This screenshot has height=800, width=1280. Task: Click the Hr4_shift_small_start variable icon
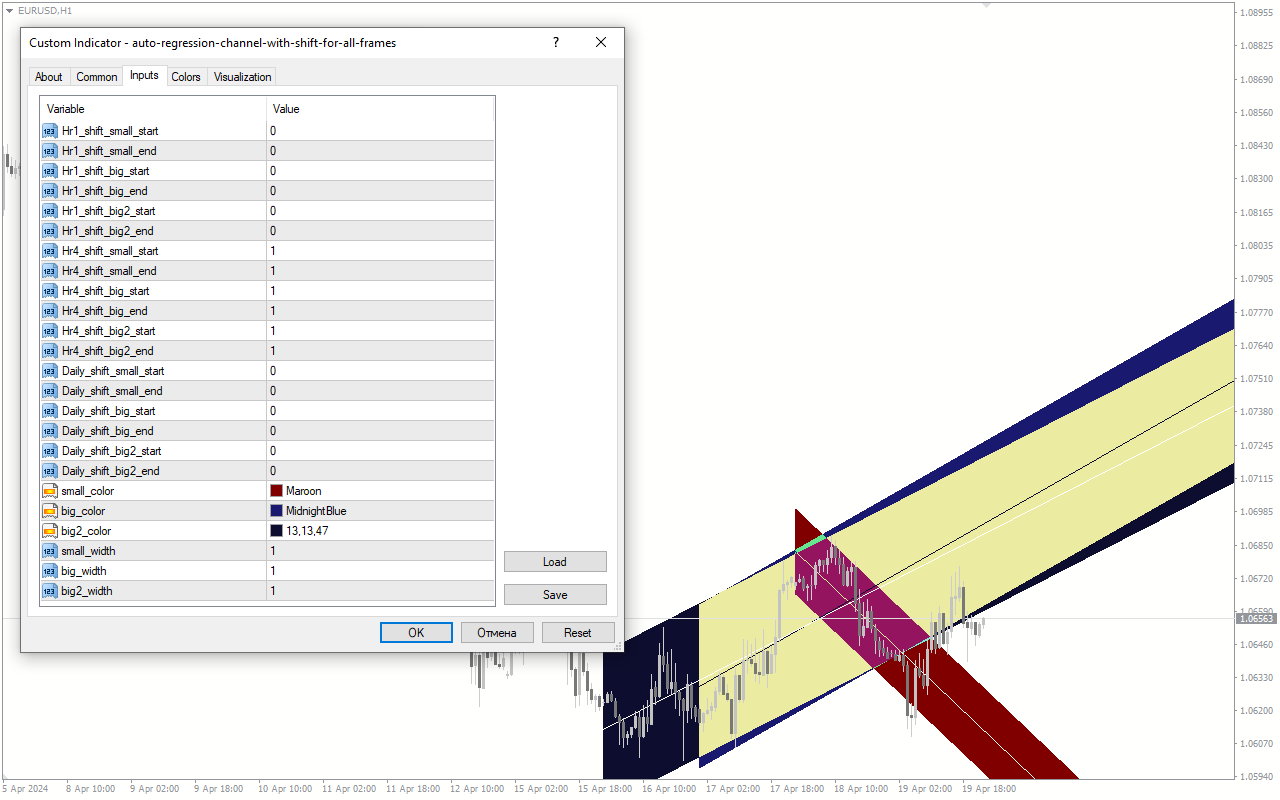[50, 251]
